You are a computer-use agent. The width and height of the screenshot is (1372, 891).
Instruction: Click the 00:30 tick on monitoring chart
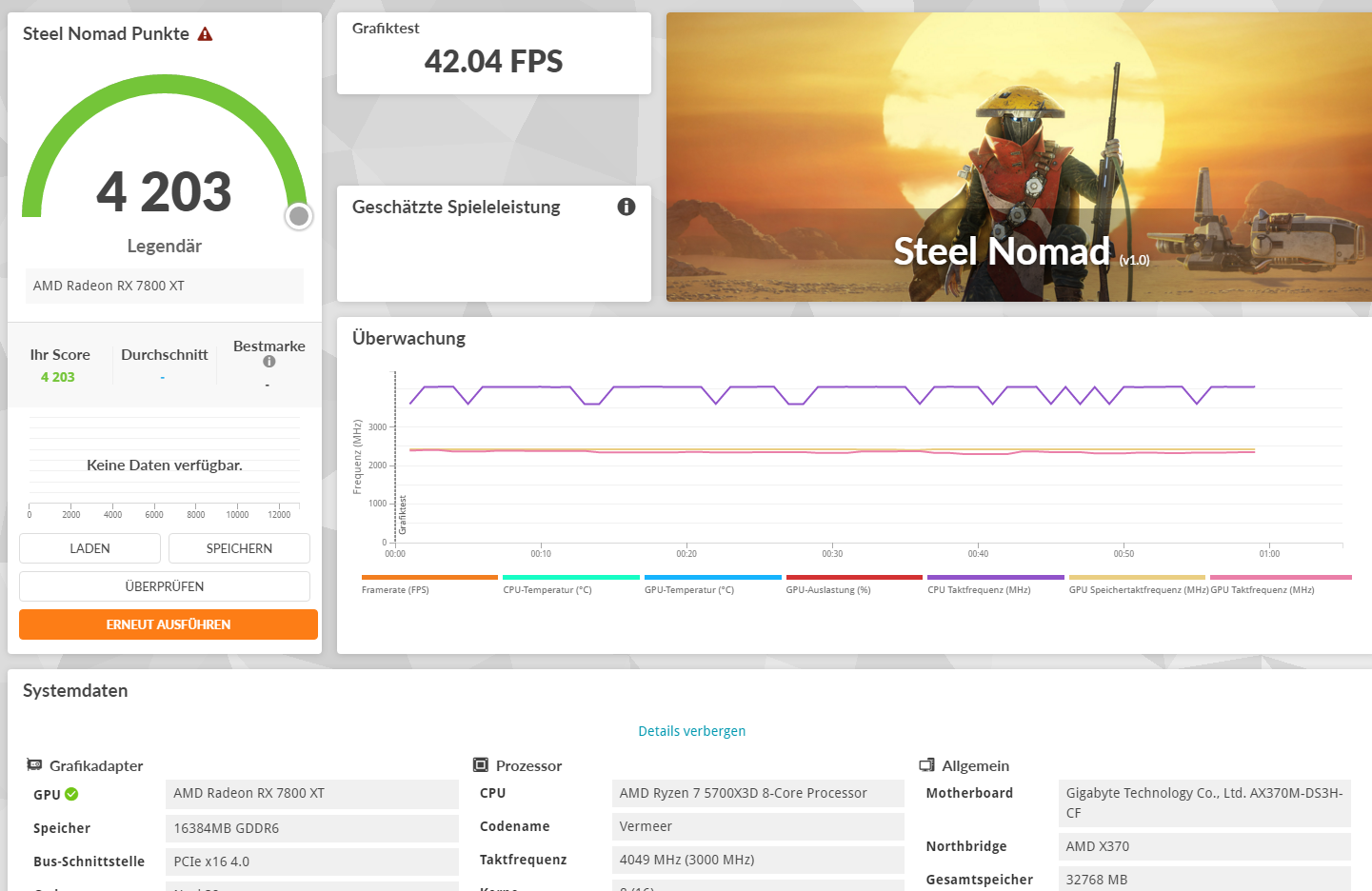832,553
